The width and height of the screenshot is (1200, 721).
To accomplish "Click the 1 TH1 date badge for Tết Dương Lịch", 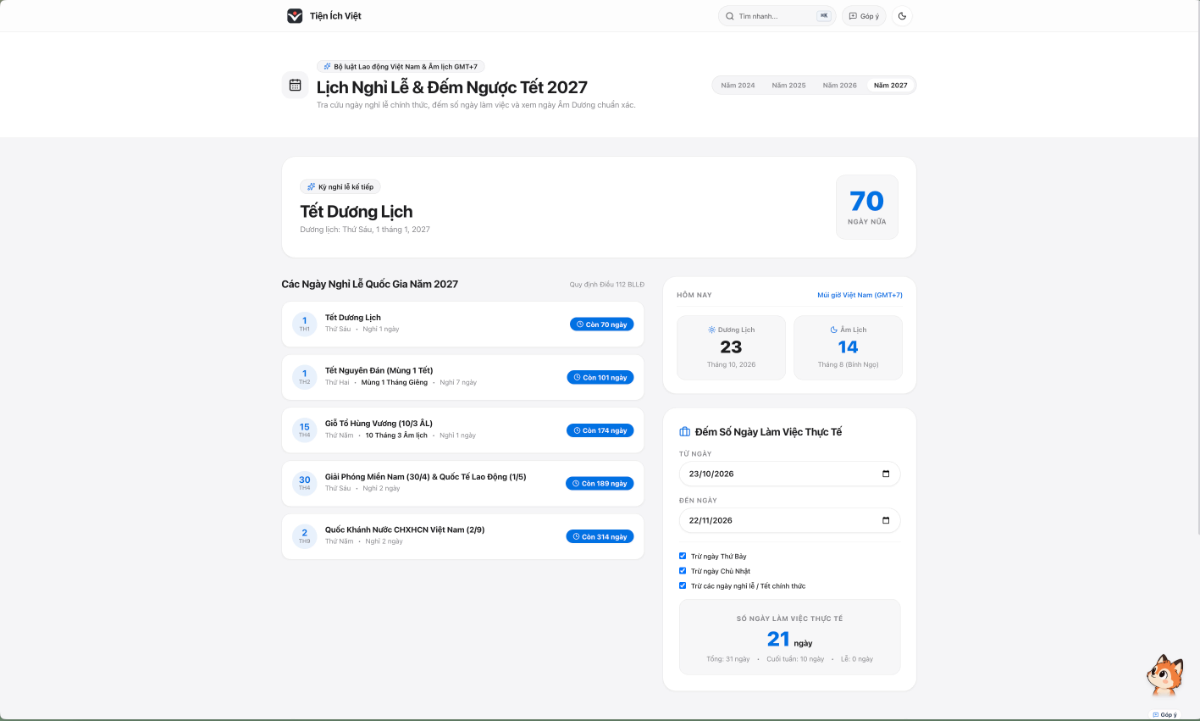I will 304,324.
